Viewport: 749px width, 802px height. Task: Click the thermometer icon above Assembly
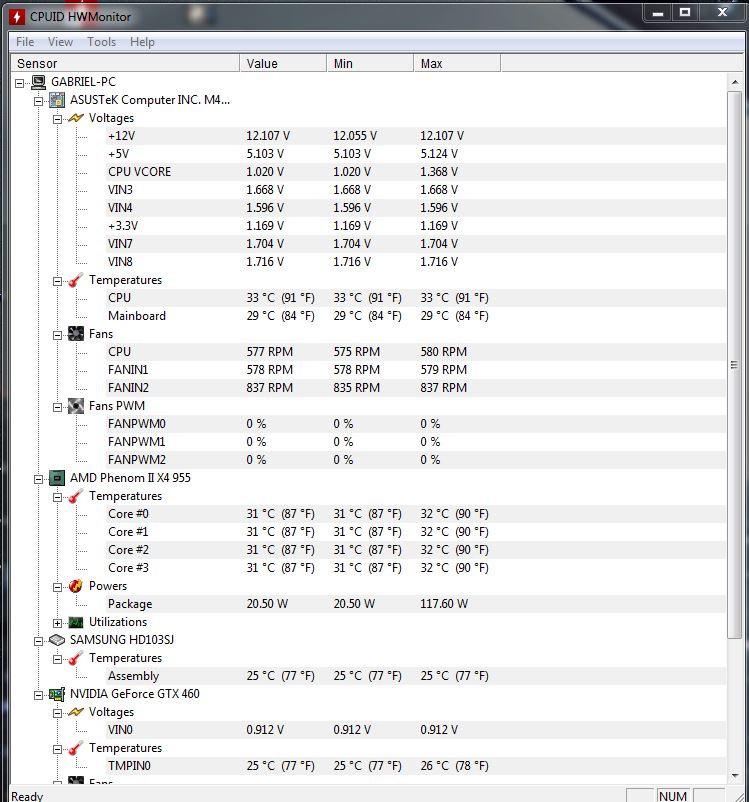point(76,658)
